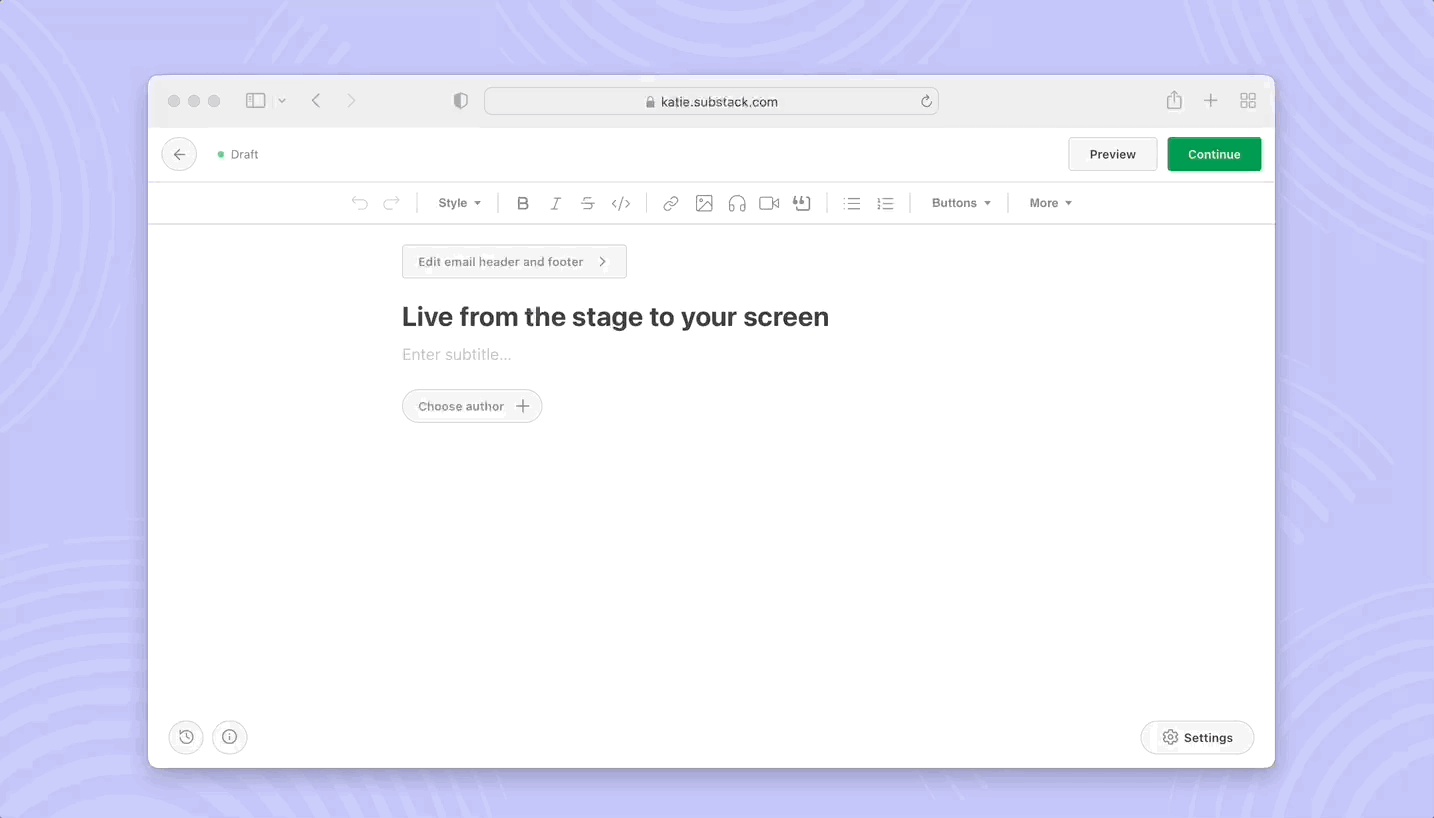The image size is (1434, 818).
Task: Click the green Continue button
Action: point(1213,154)
